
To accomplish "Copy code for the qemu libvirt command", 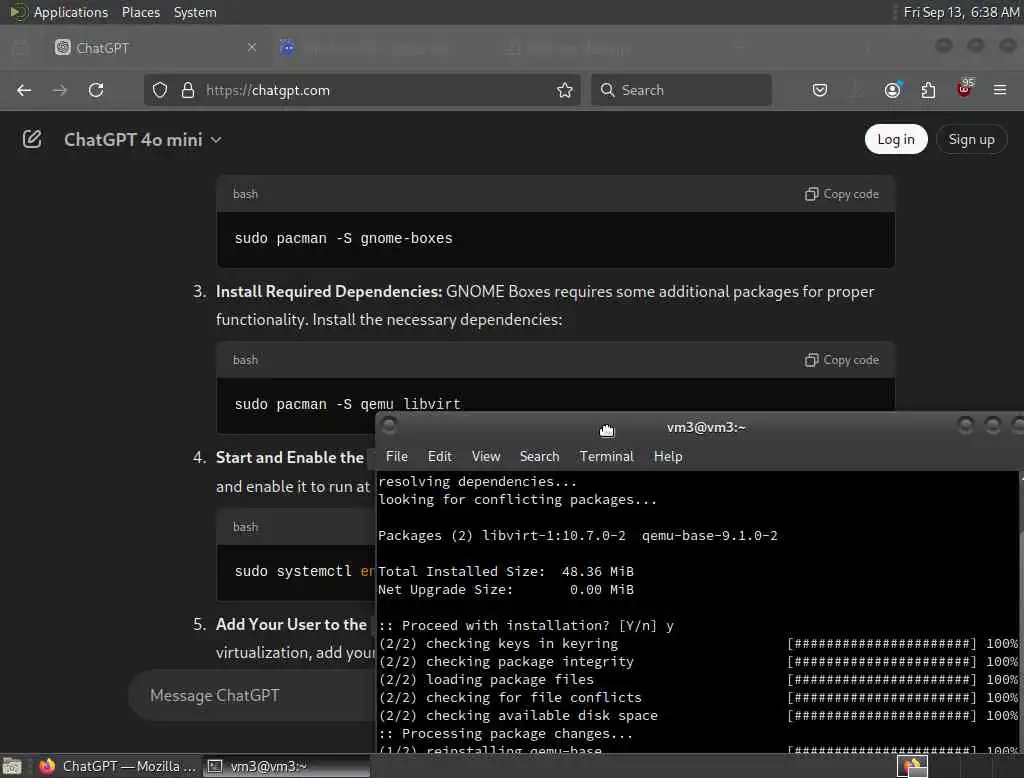I will click(x=842, y=360).
